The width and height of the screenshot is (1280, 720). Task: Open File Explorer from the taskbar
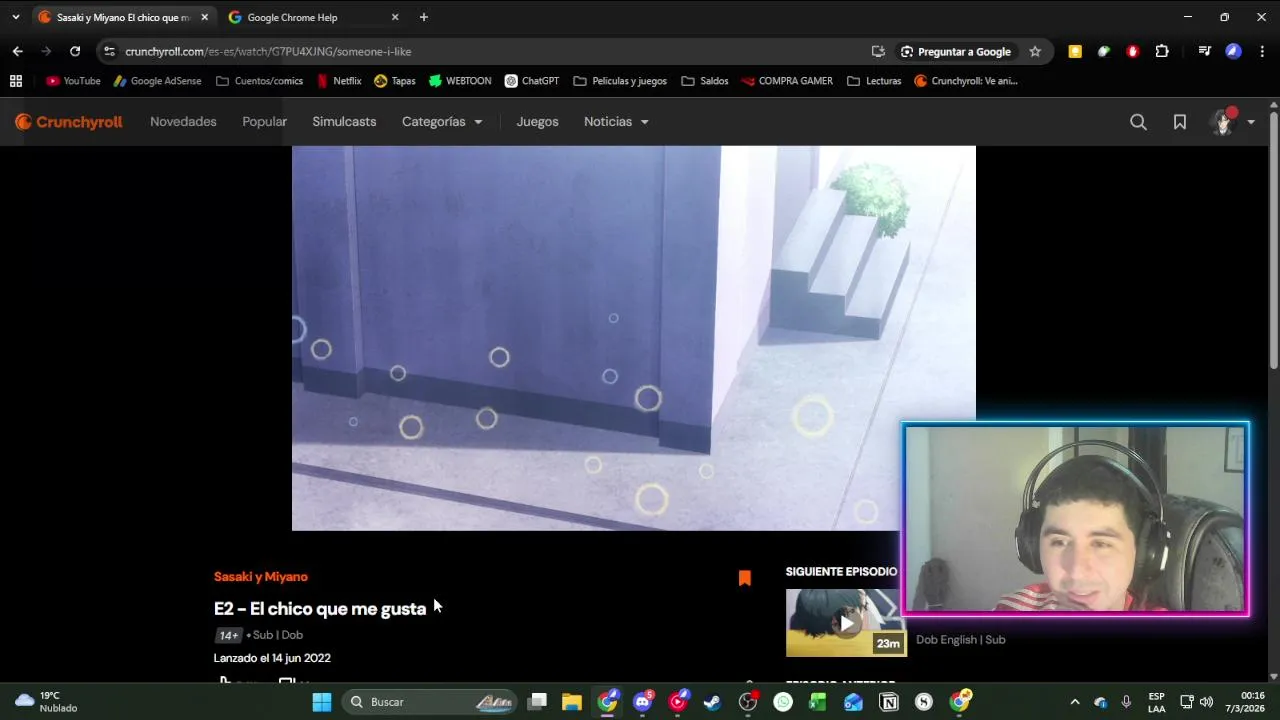coord(572,702)
